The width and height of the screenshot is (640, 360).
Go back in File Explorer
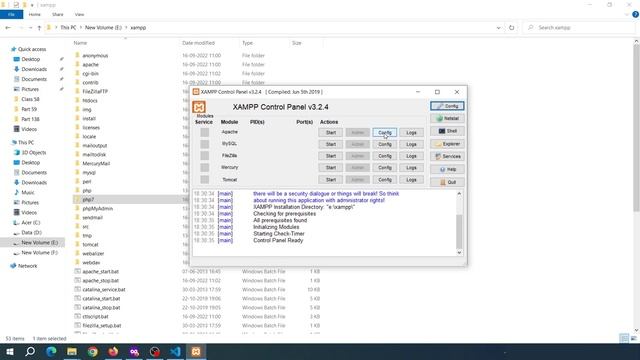coord(8,28)
